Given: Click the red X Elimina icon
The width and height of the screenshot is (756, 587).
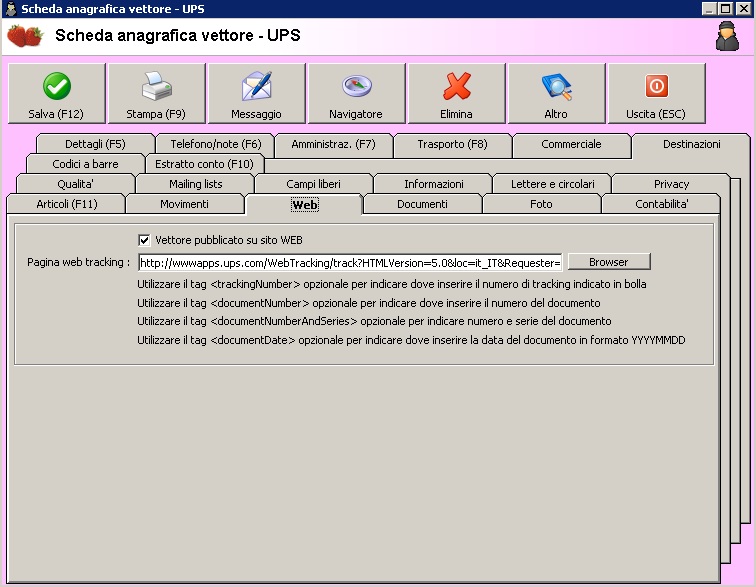Looking at the screenshot, I should tap(457, 86).
